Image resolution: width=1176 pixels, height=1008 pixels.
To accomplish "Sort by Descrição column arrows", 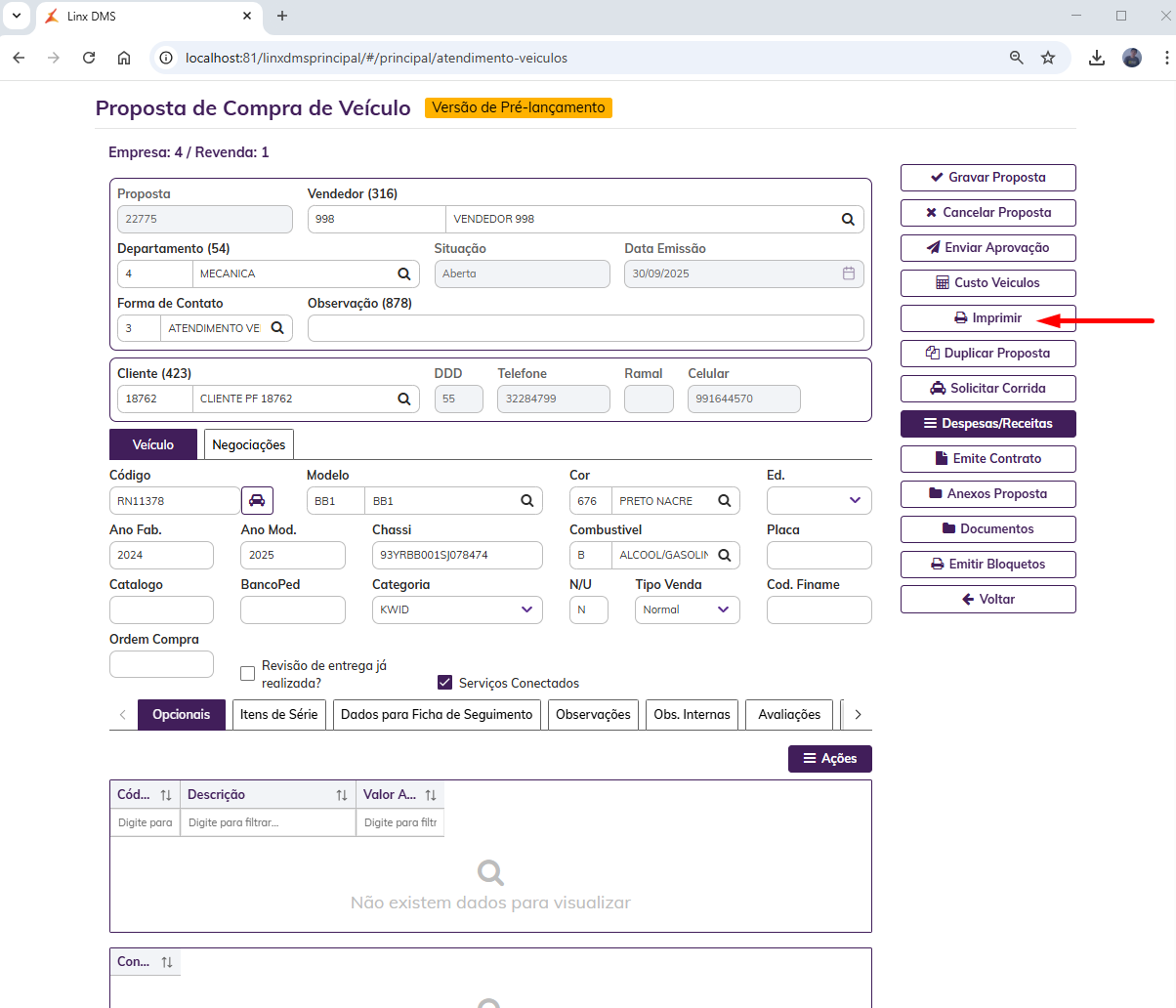I will [342, 795].
